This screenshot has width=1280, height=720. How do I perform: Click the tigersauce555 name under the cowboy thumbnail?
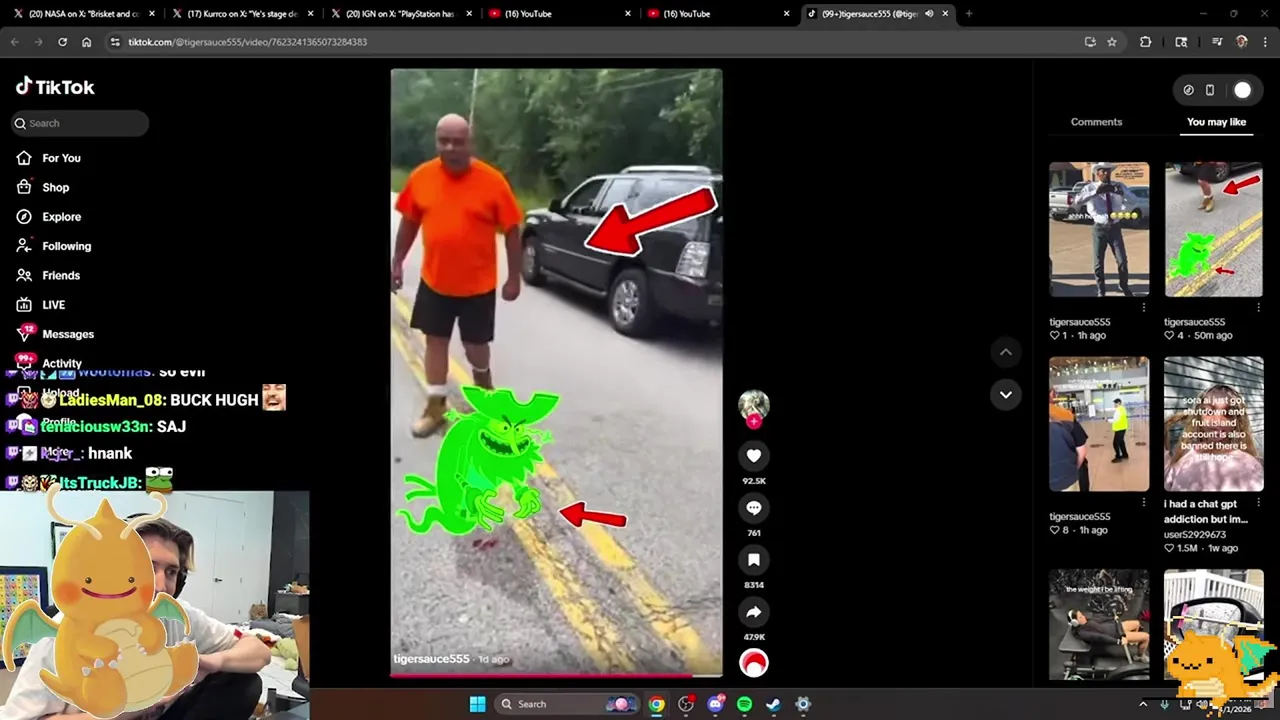[1079, 322]
